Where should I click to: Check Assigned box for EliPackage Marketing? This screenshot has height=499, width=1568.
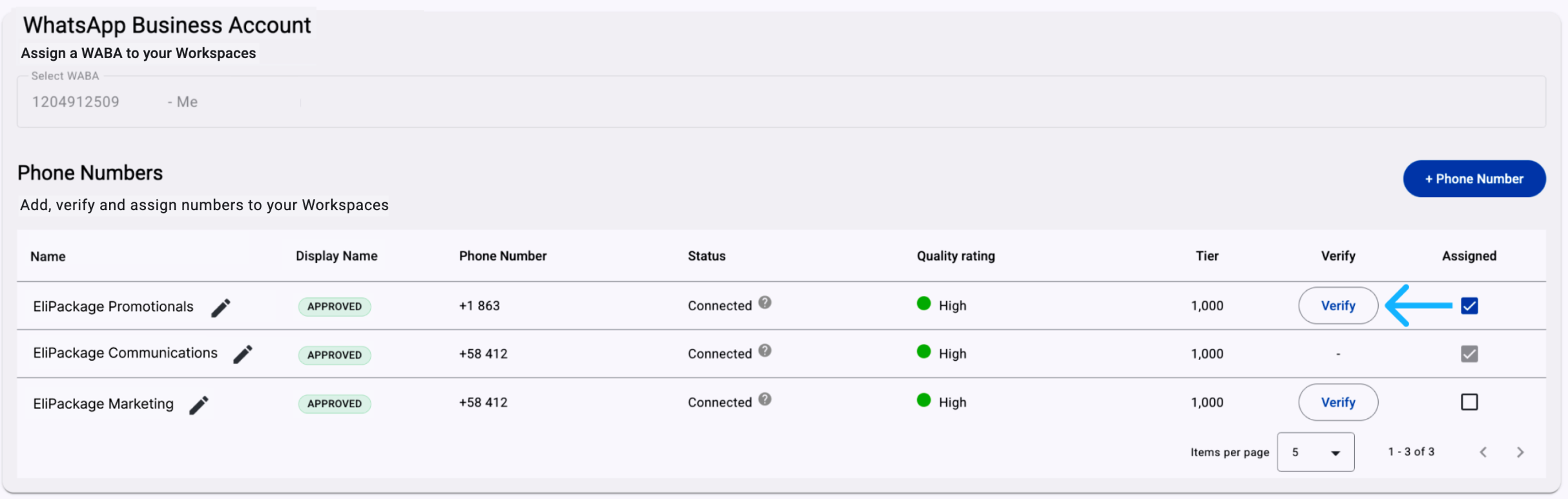click(x=1469, y=402)
